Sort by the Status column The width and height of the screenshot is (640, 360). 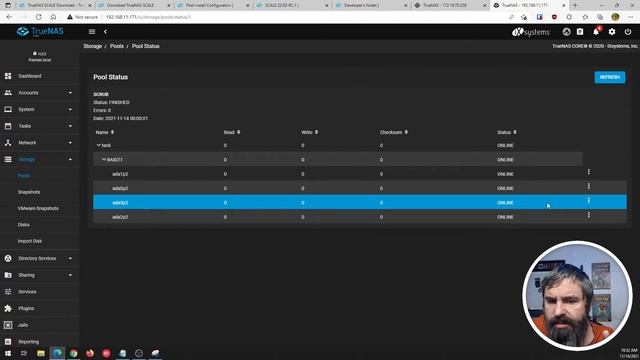click(x=507, y=132)
